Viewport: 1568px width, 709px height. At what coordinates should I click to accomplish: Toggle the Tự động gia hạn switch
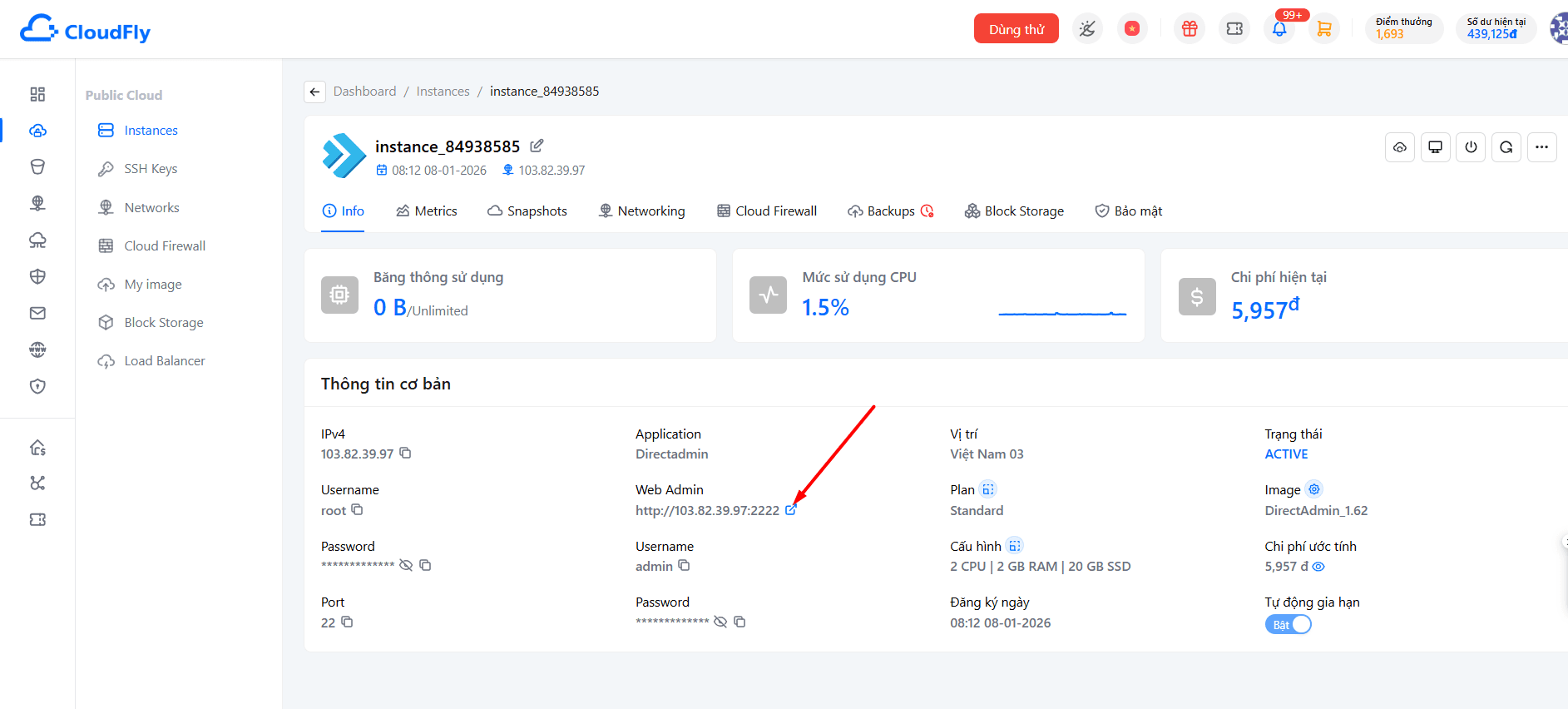click(1288, 625)
